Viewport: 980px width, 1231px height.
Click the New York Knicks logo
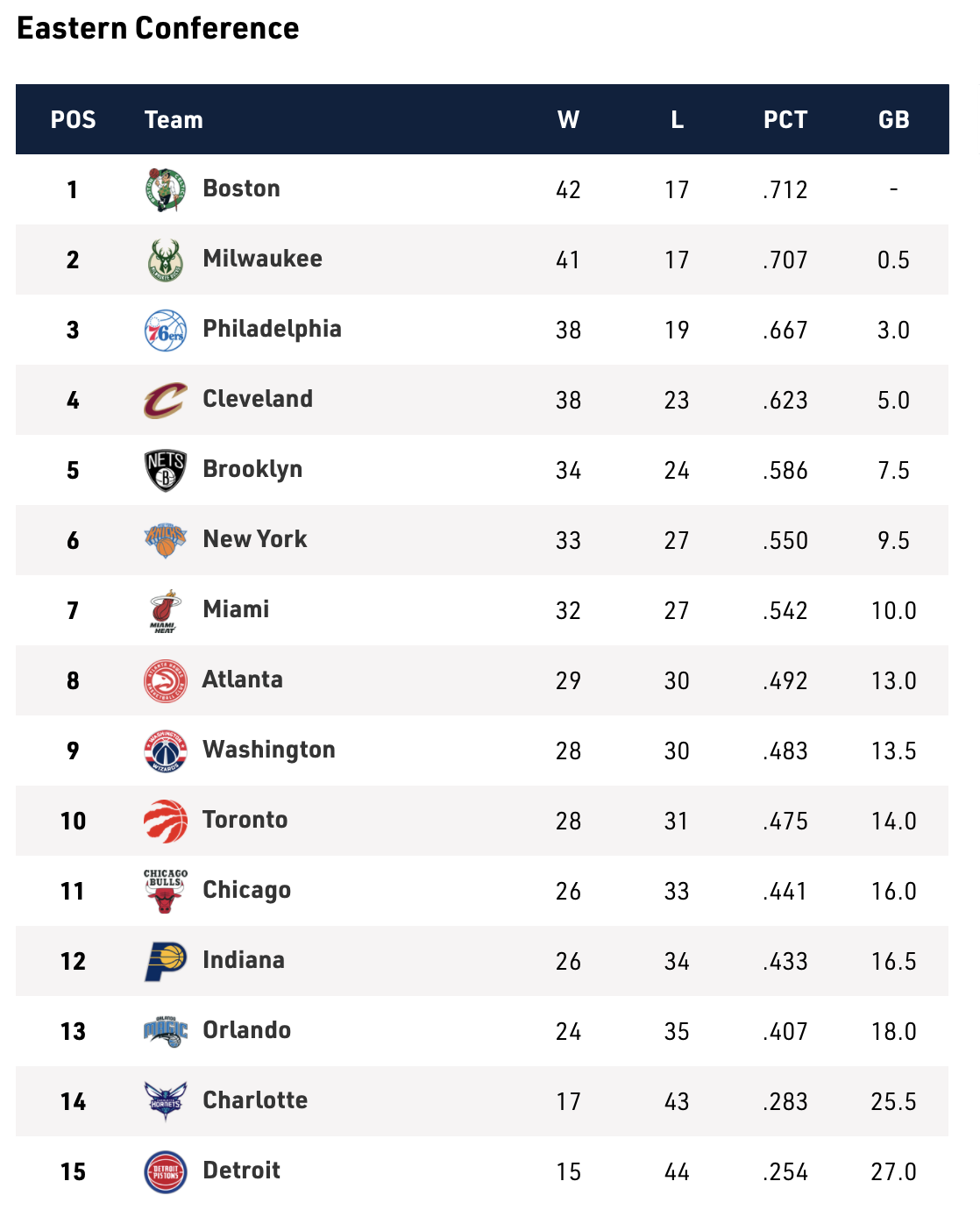click(x=166, y=541)
